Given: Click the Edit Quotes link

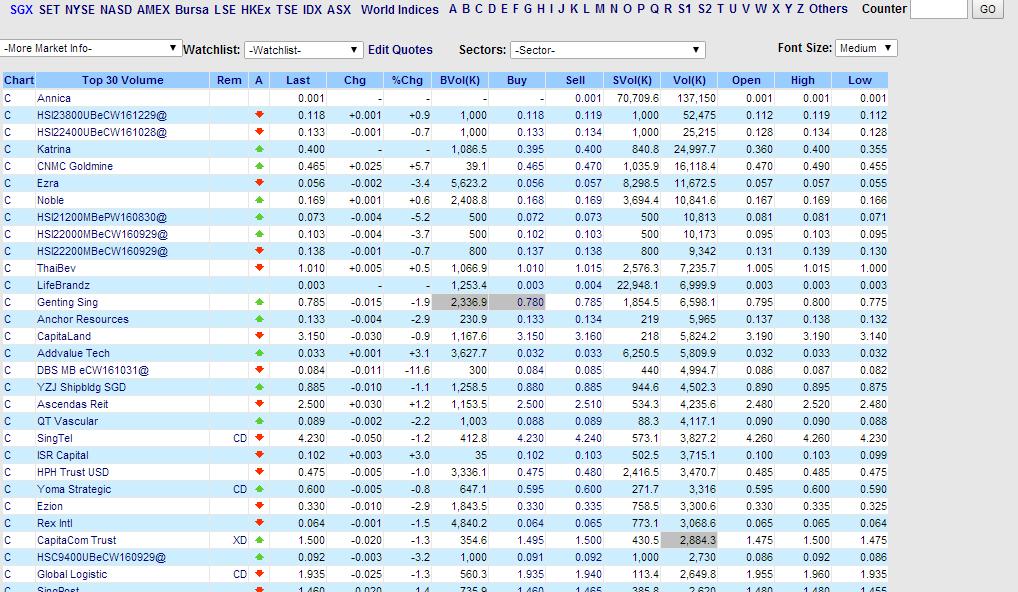Looking at the screenshot, I should point(400,50).
